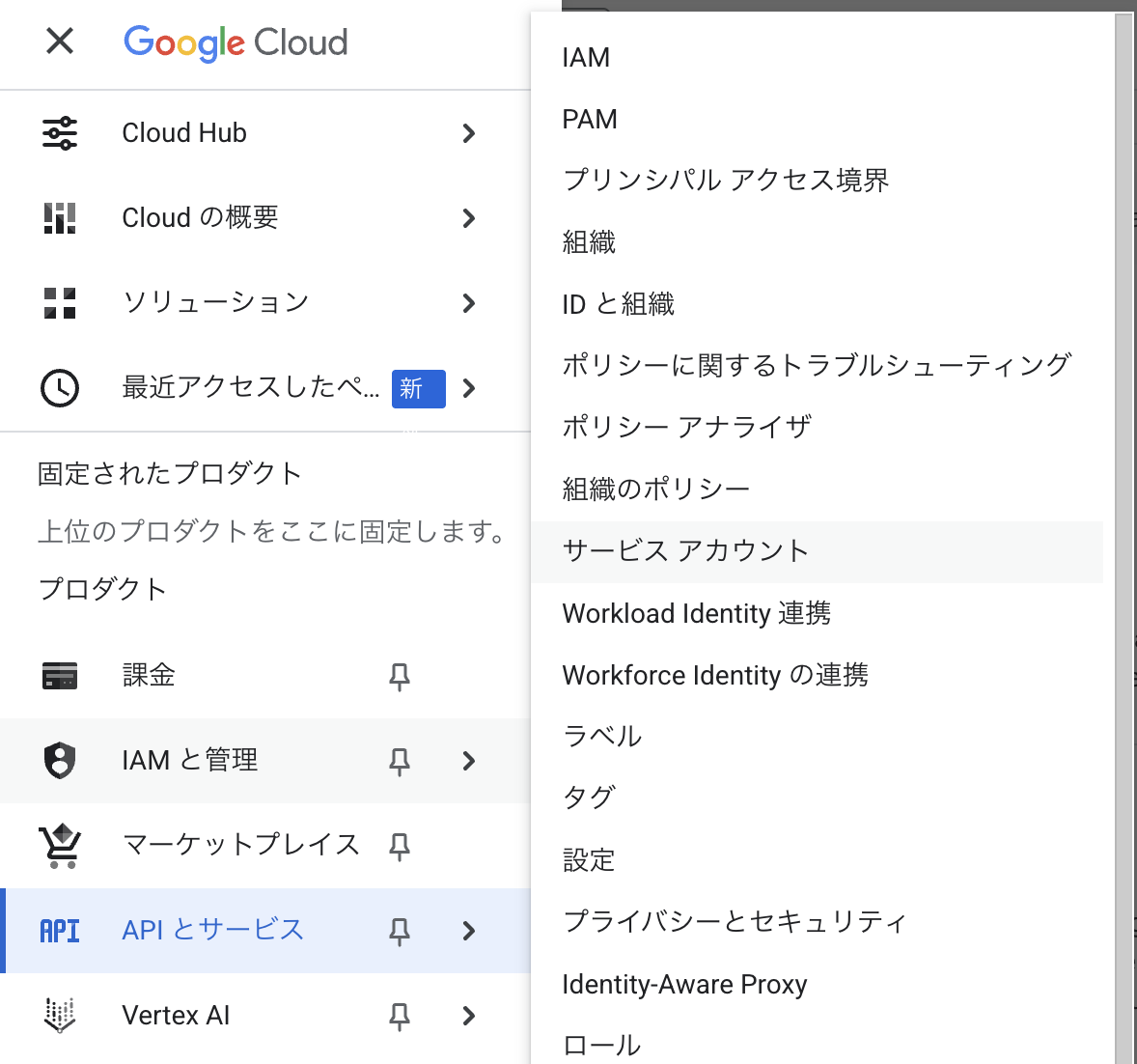Pin the 課金 product
1137x1064 pixels.
[400, 677]
